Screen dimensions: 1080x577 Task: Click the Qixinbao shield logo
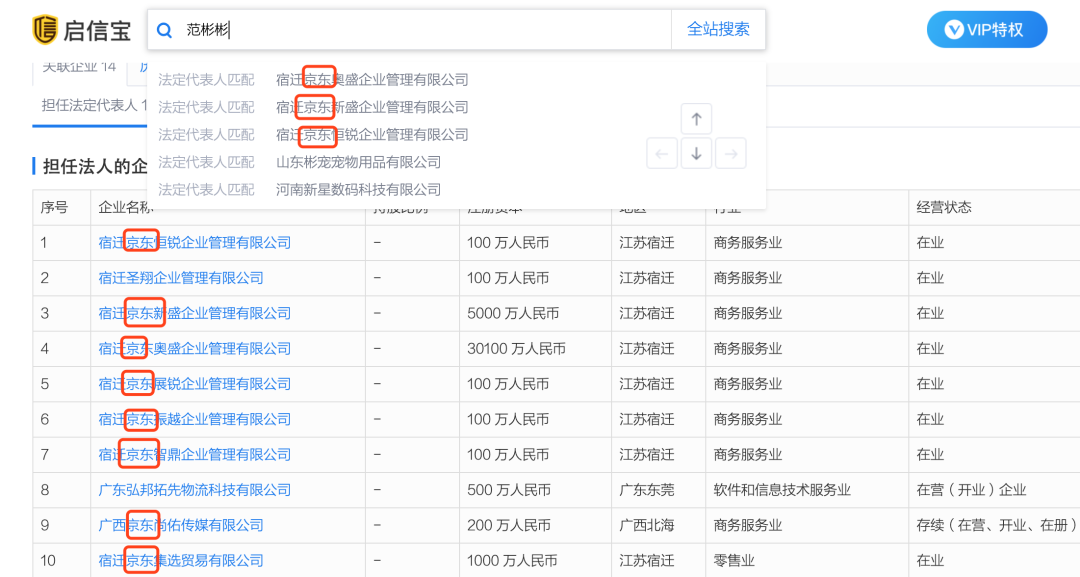45,30
